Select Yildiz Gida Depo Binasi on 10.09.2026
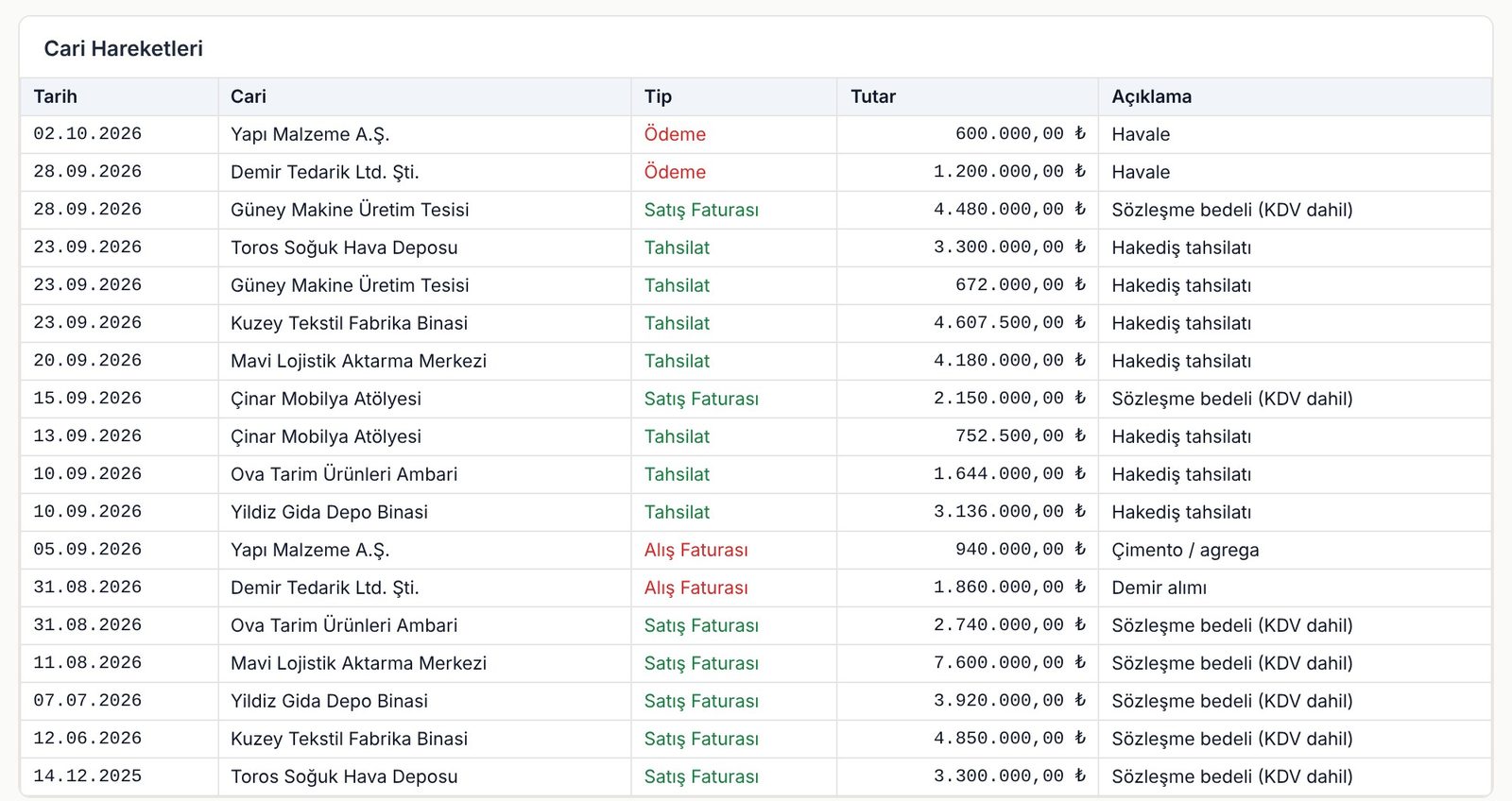The image size is (1512, 801). point(329,512)
